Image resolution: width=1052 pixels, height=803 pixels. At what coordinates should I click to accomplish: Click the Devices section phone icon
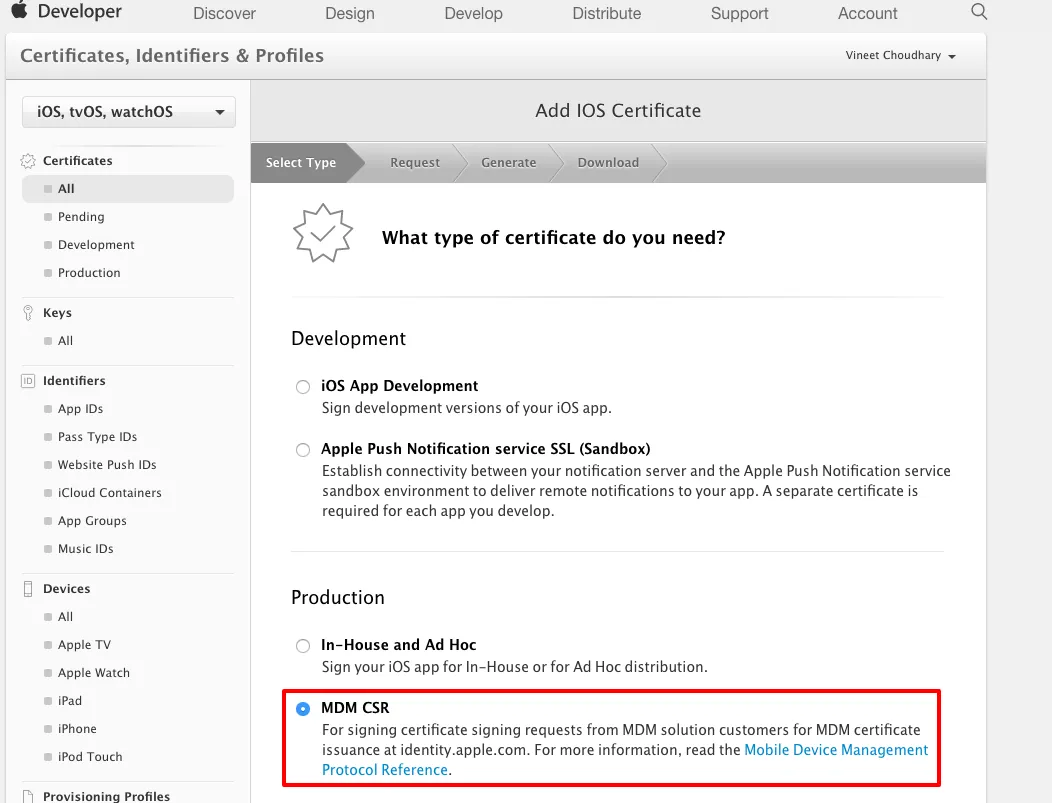[28, 589]
